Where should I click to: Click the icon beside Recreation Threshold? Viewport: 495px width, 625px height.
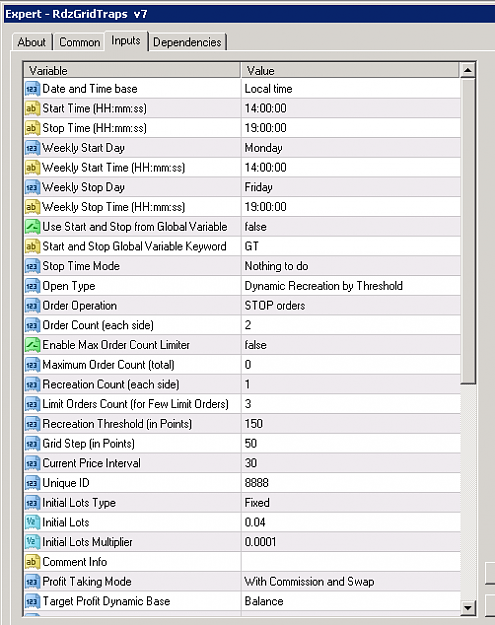coord(32,424)
